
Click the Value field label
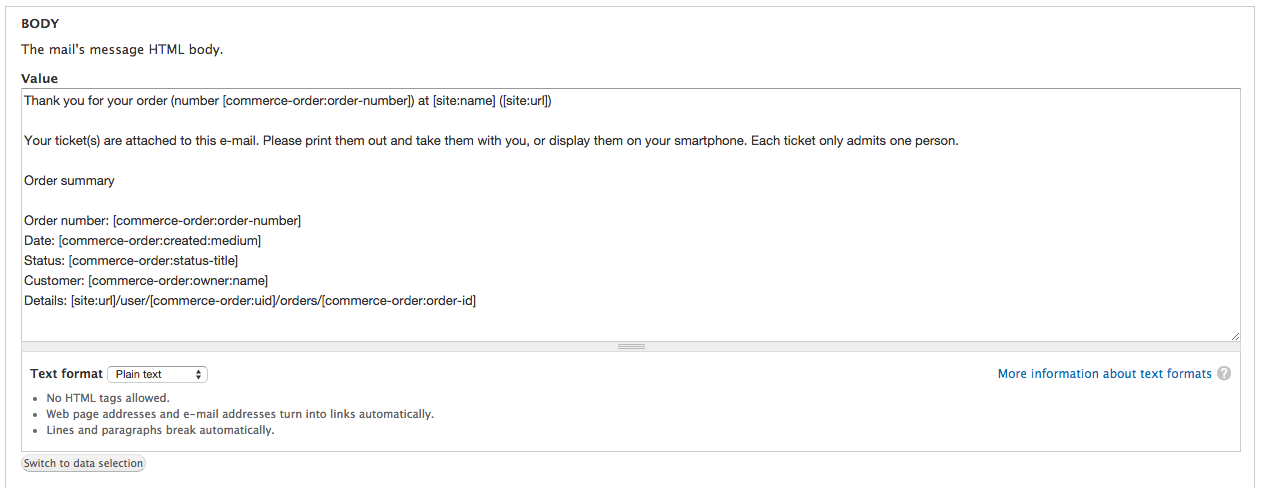click(40, 78)
